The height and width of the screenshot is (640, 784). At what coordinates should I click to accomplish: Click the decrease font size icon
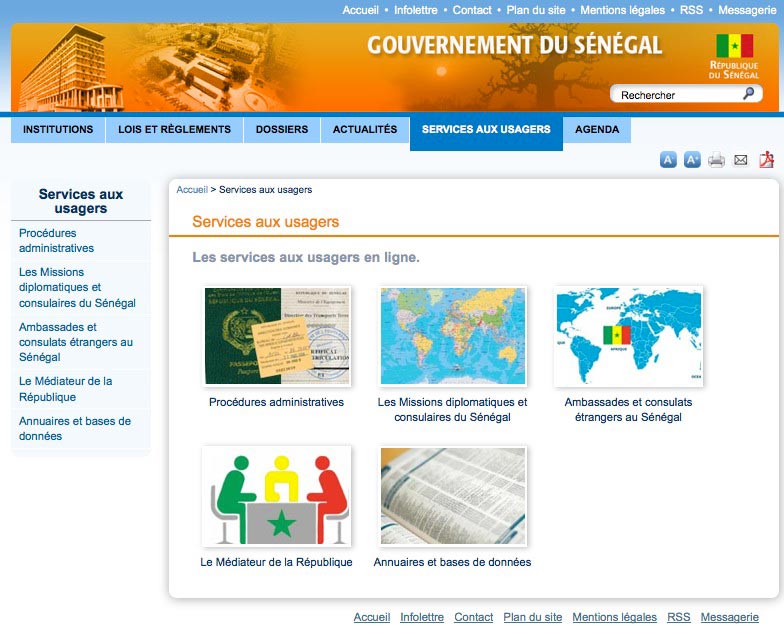[x=668, y=160]
